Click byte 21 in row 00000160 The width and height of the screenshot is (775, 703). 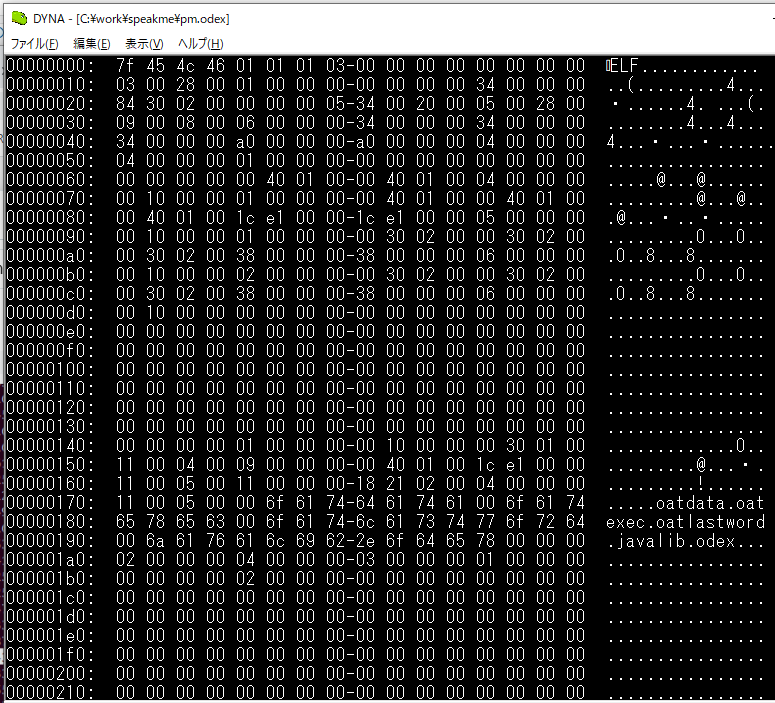coord(395,483)
